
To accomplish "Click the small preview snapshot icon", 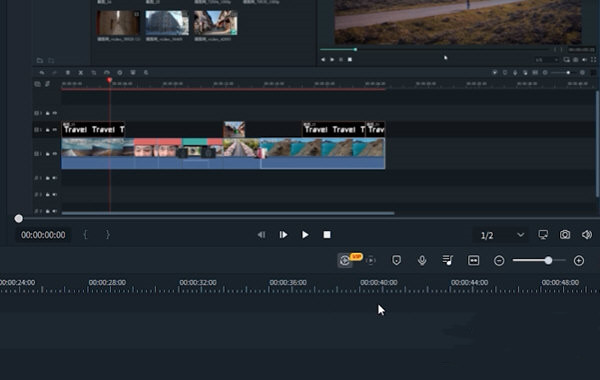I will [576, 60].
